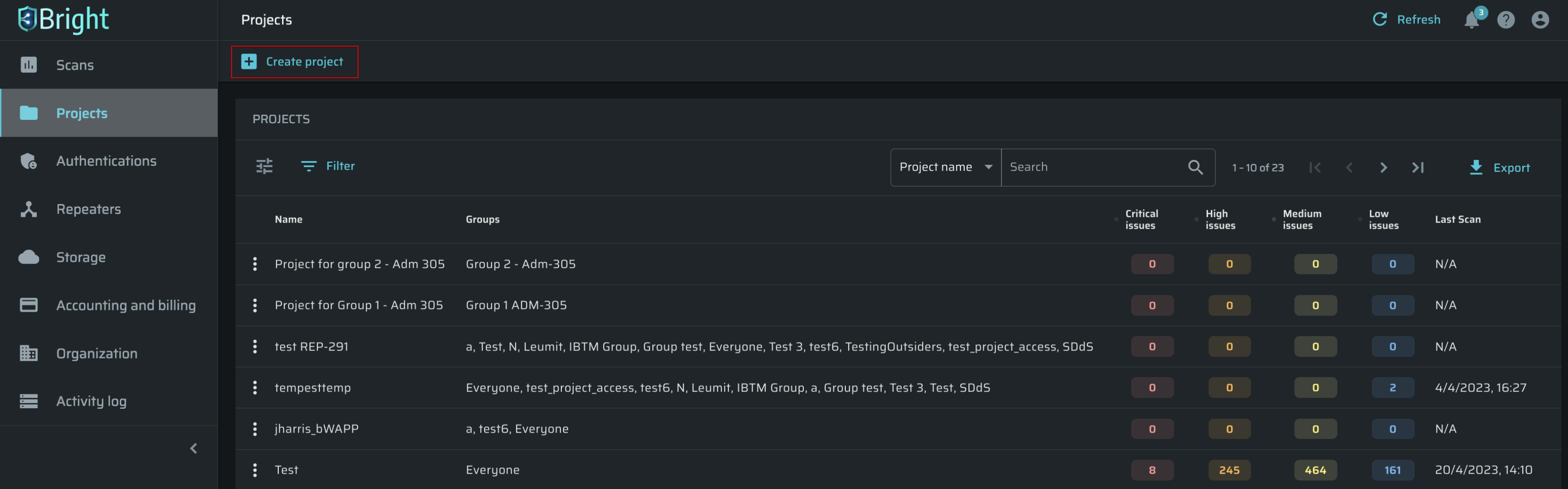This screenshot has width=1568, height=489.
Task: Click the search magnifier icon
Action: pyautogui.click(x=1196, y=167)
